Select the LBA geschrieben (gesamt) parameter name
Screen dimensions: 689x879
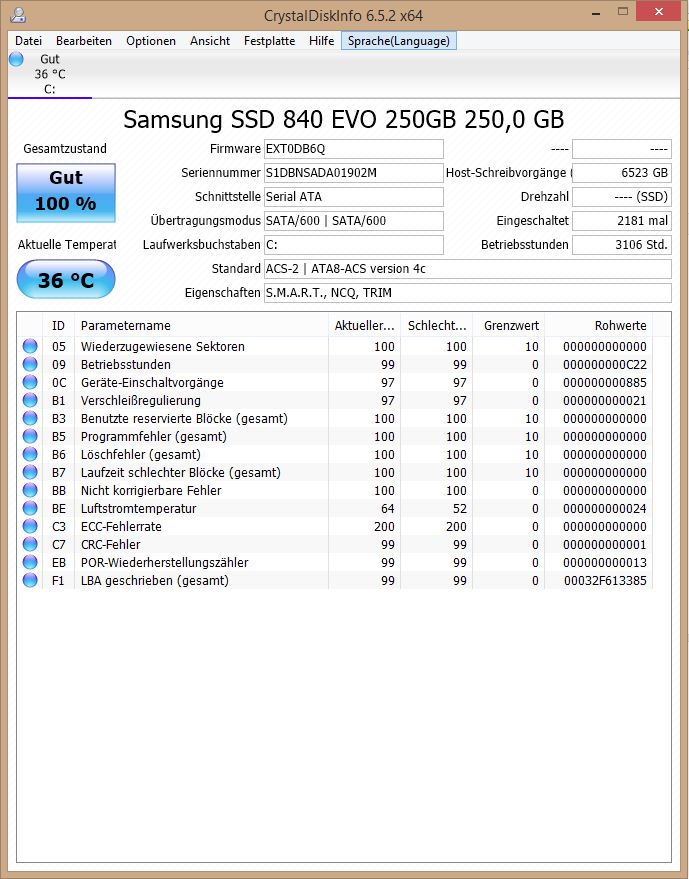click(x=155, y=580)
